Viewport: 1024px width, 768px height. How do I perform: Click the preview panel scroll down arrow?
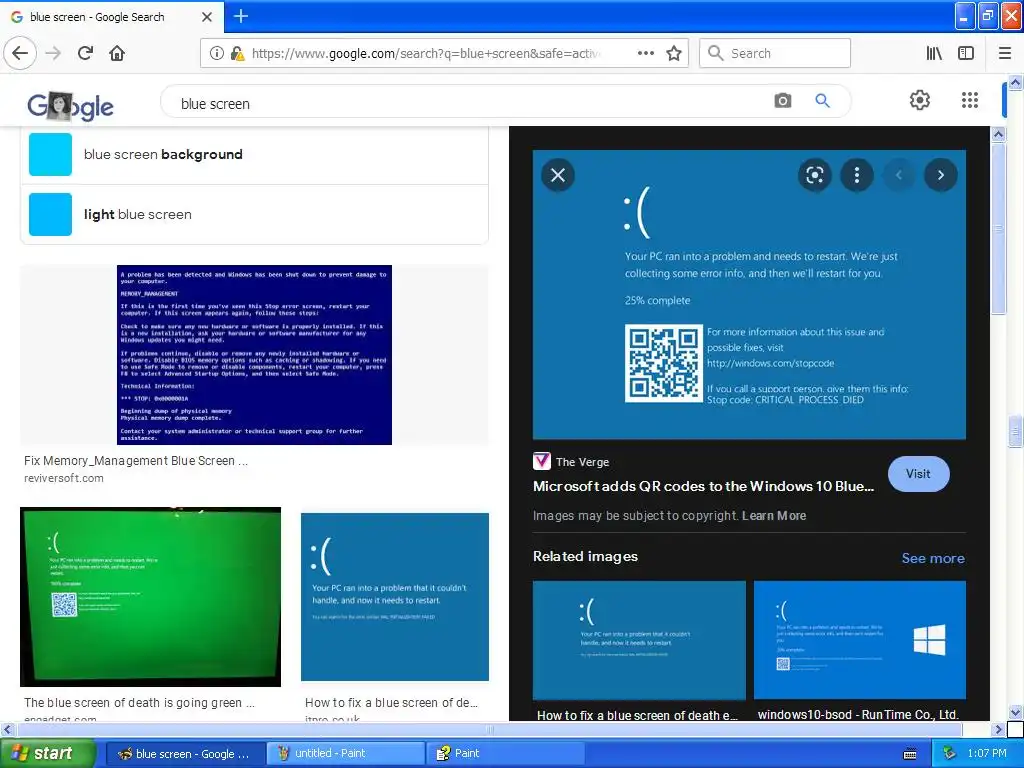[x=1016, y=713]
